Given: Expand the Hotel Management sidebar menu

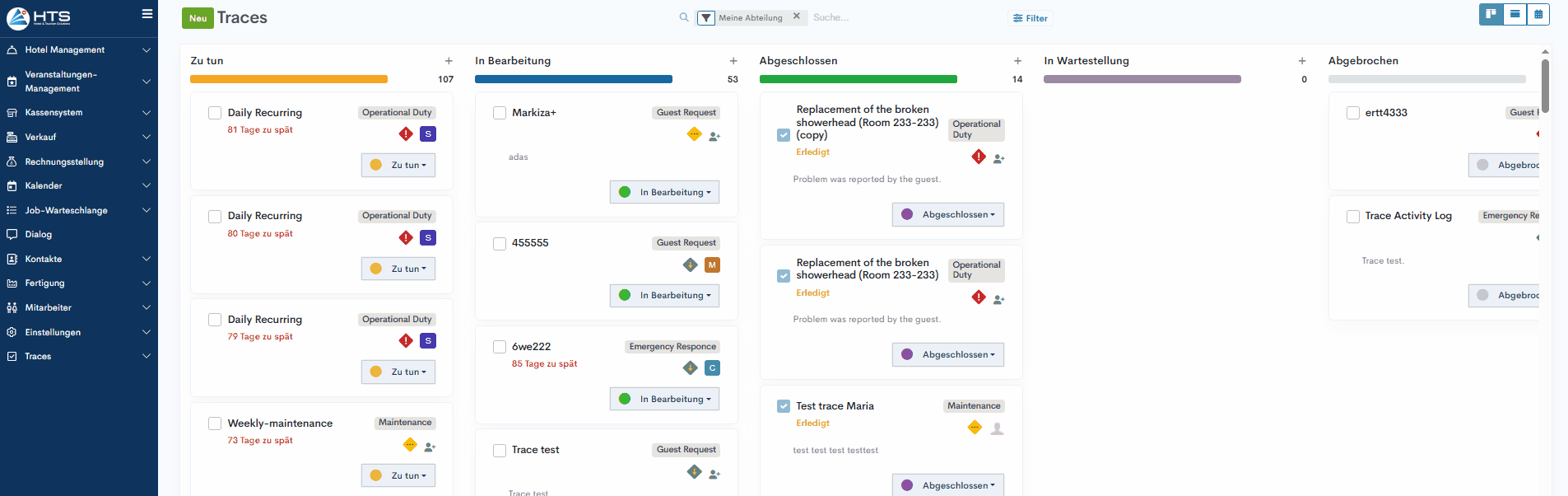Looking at the screenshot, I should (x=79, y=50).
